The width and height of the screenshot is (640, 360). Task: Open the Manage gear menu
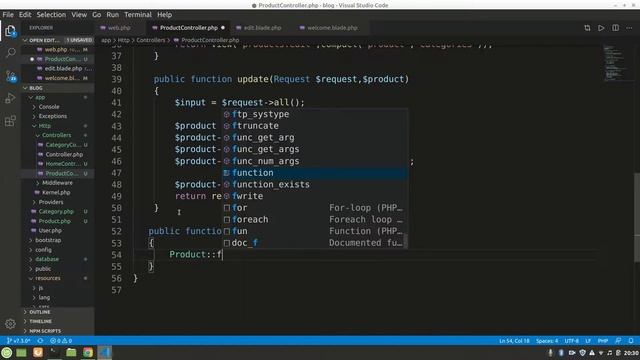click(x=10, y=324)
